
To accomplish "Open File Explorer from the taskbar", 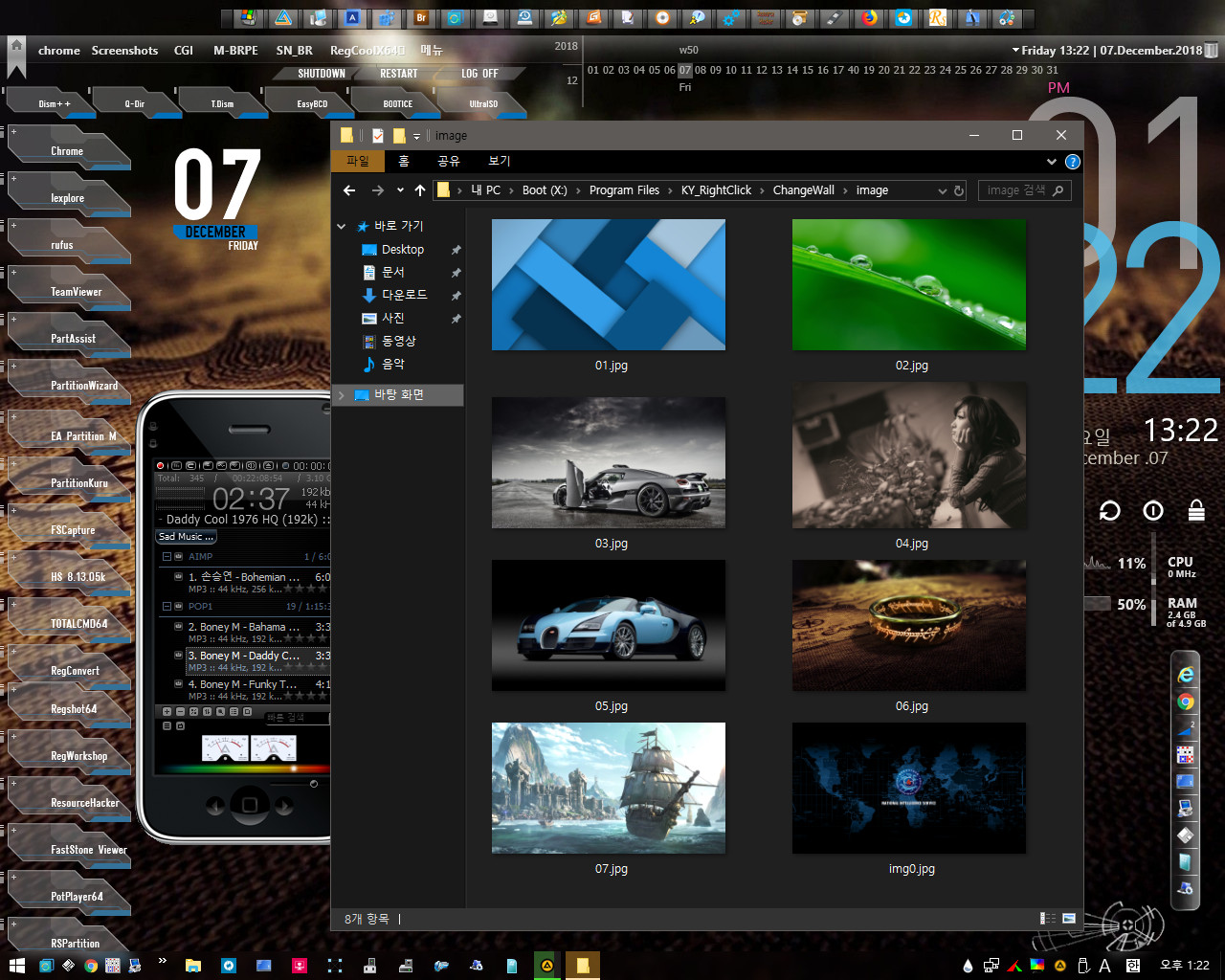I will click(x=192, y=966).
